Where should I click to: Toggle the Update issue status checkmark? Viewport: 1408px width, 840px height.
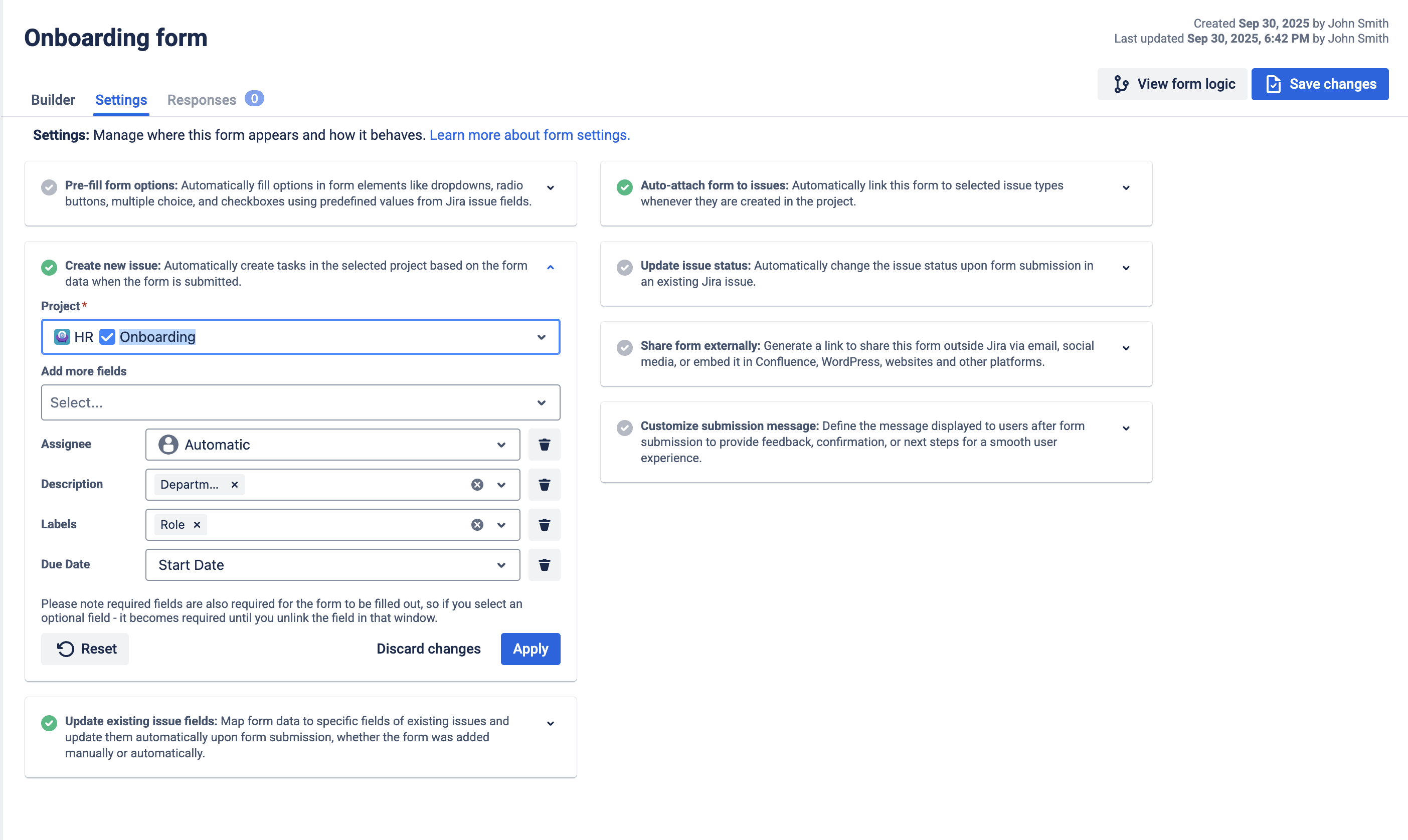coord(624,267)
